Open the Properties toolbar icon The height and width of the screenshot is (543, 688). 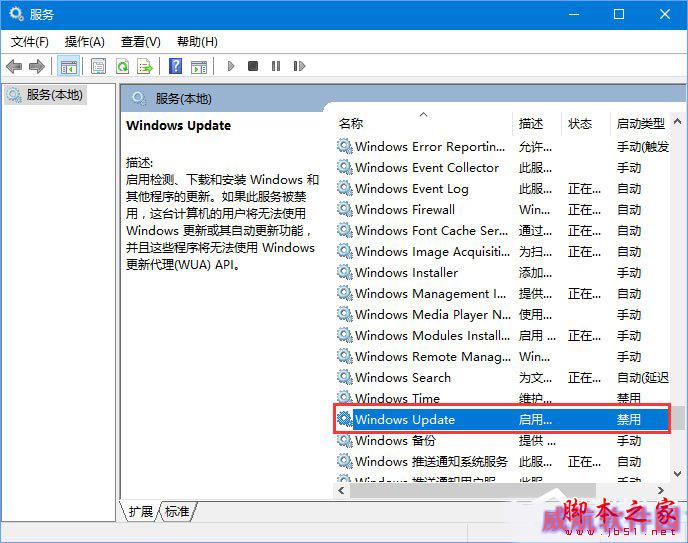click(98, 67)
